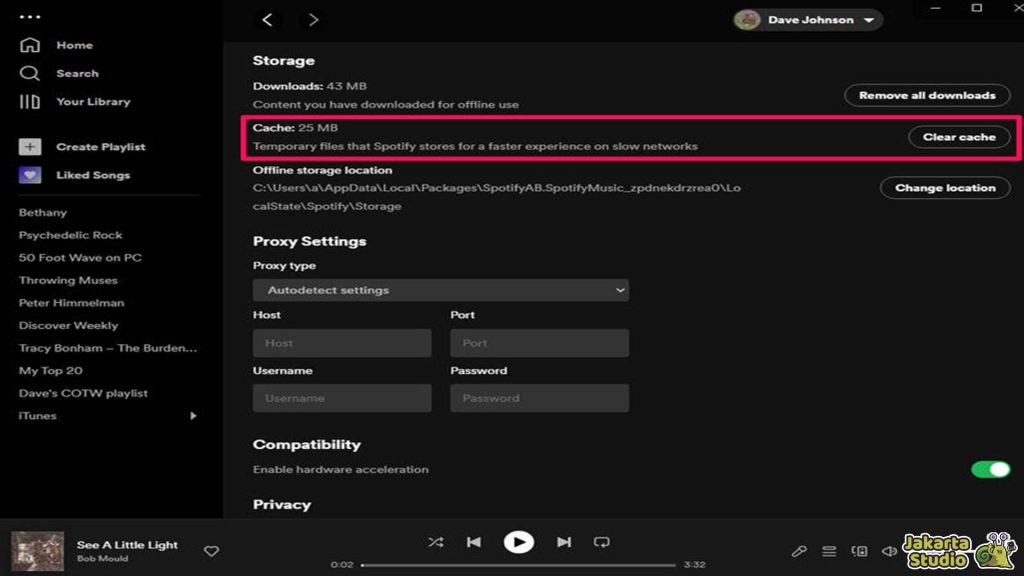Viewport: 1024px width, 576px height.
Task: Click the Clear cache button
Action: click(x=959, y=137)
